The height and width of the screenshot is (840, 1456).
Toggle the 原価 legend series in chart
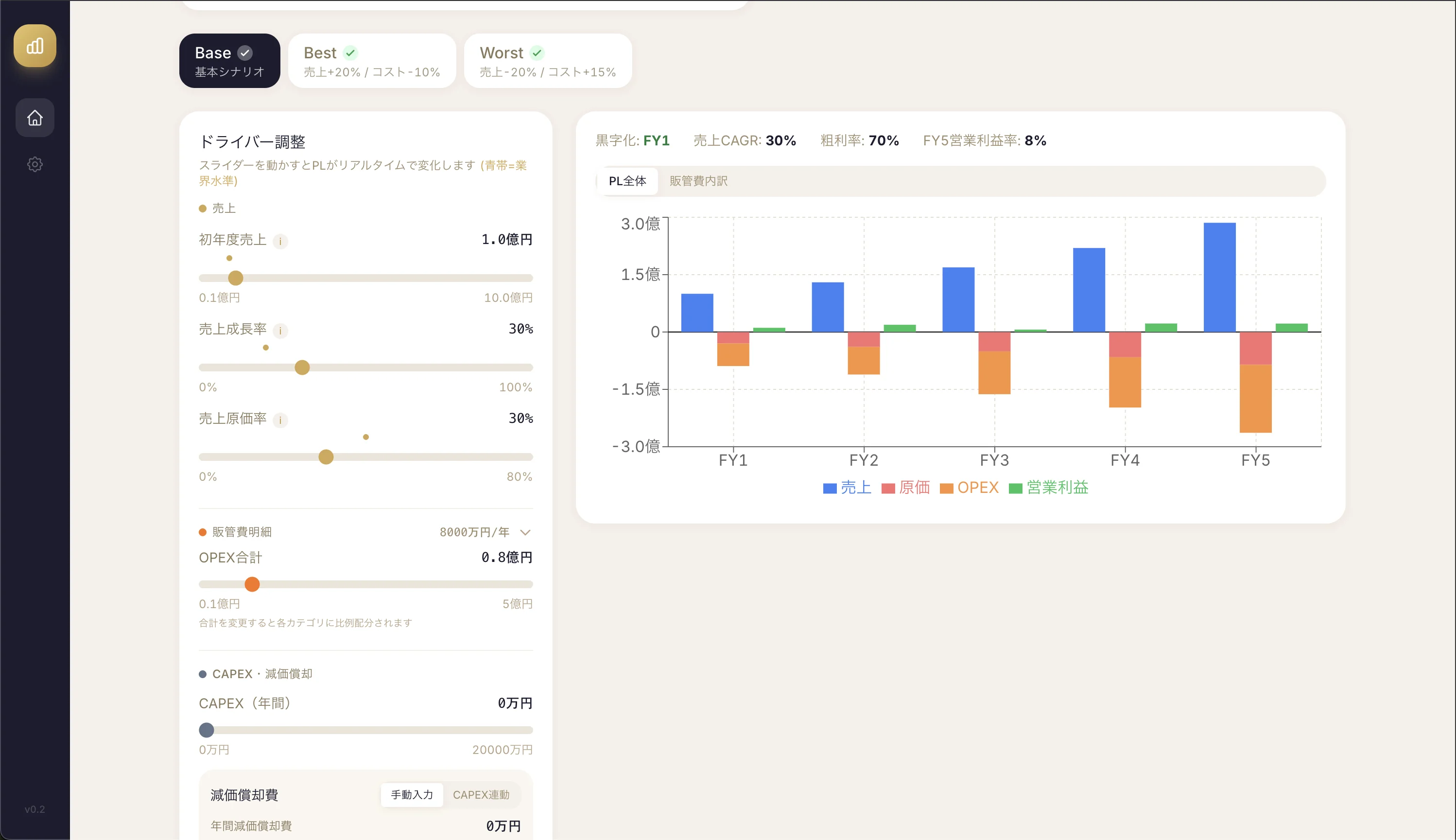pos(905,488)
